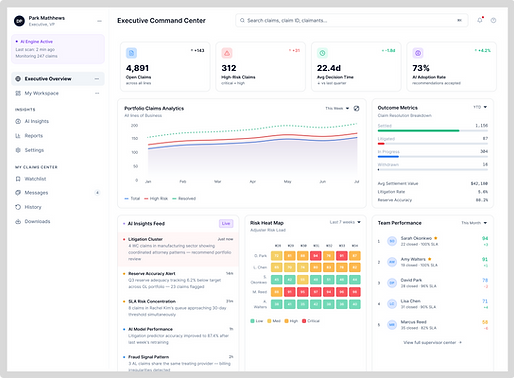514x378 pixels.
Task: Click David Park's DP avatar
Action: 392,283
